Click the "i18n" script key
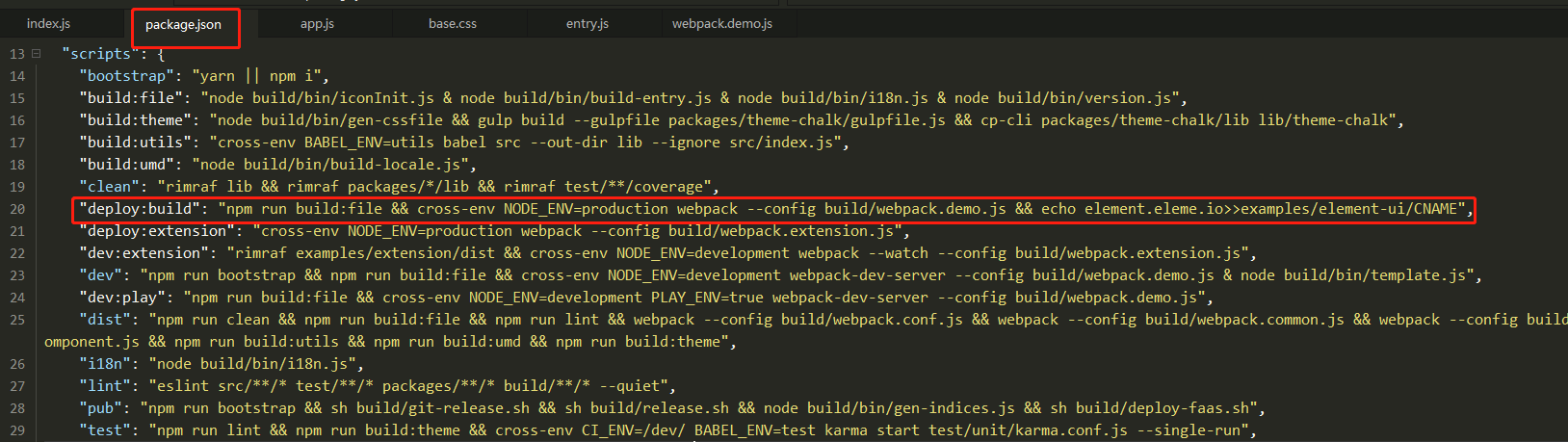1568x442 pixels. [x=105, y=364]
